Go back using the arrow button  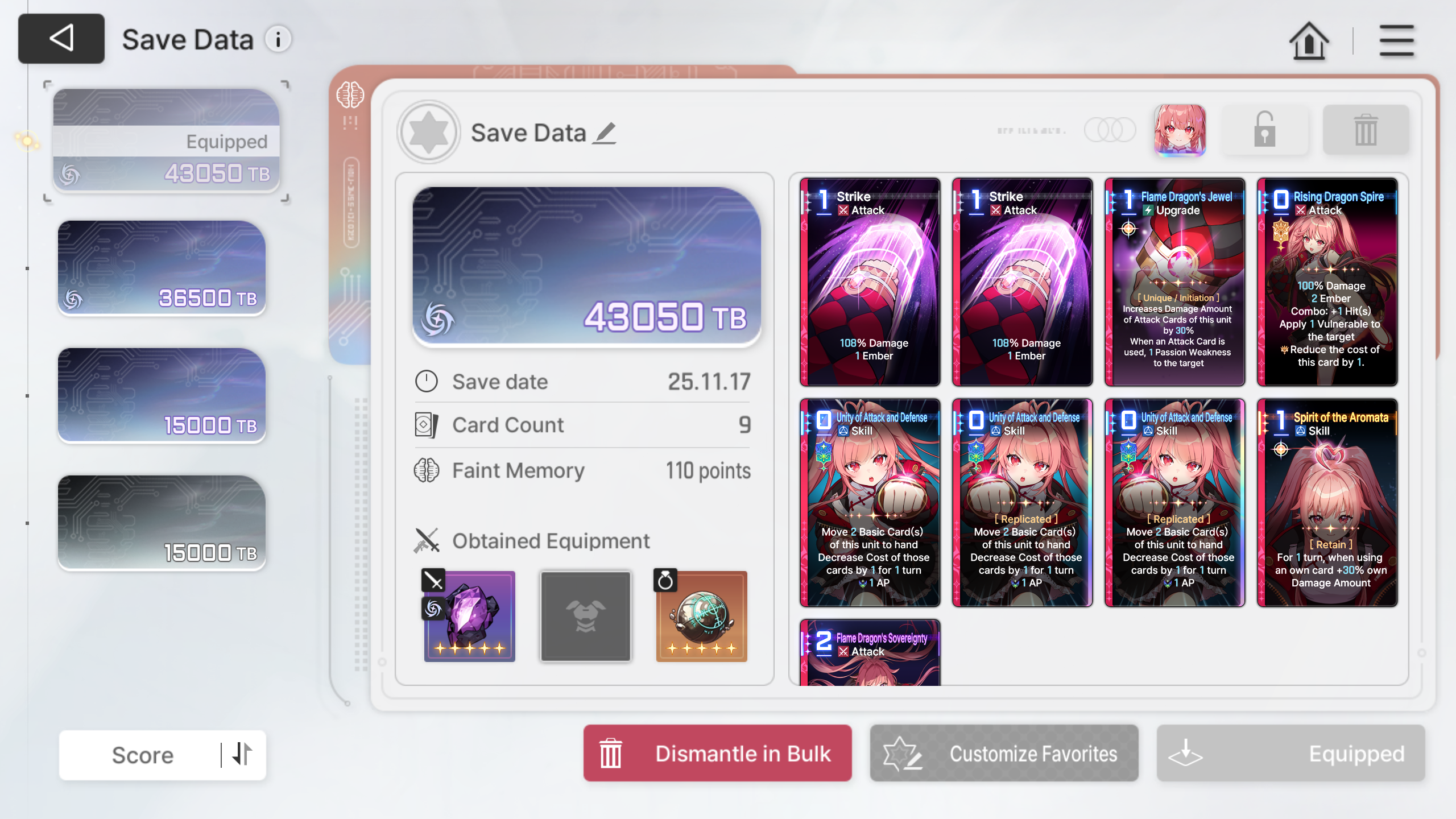[x=61, y=39]
